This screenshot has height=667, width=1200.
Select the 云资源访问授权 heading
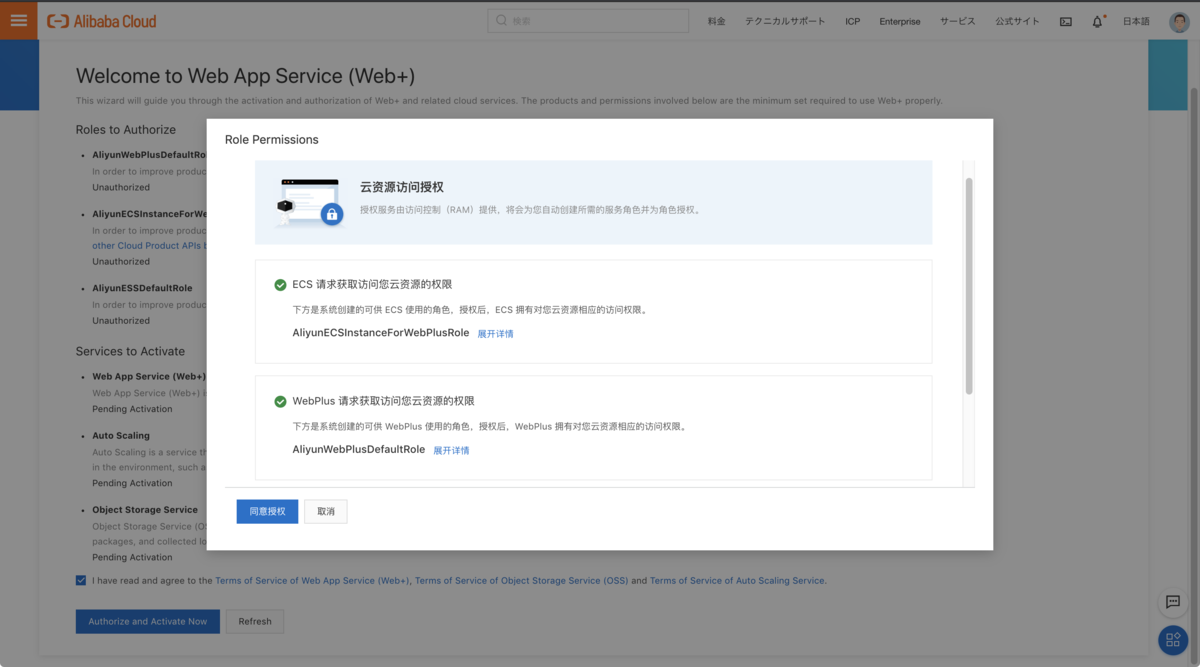402,187
